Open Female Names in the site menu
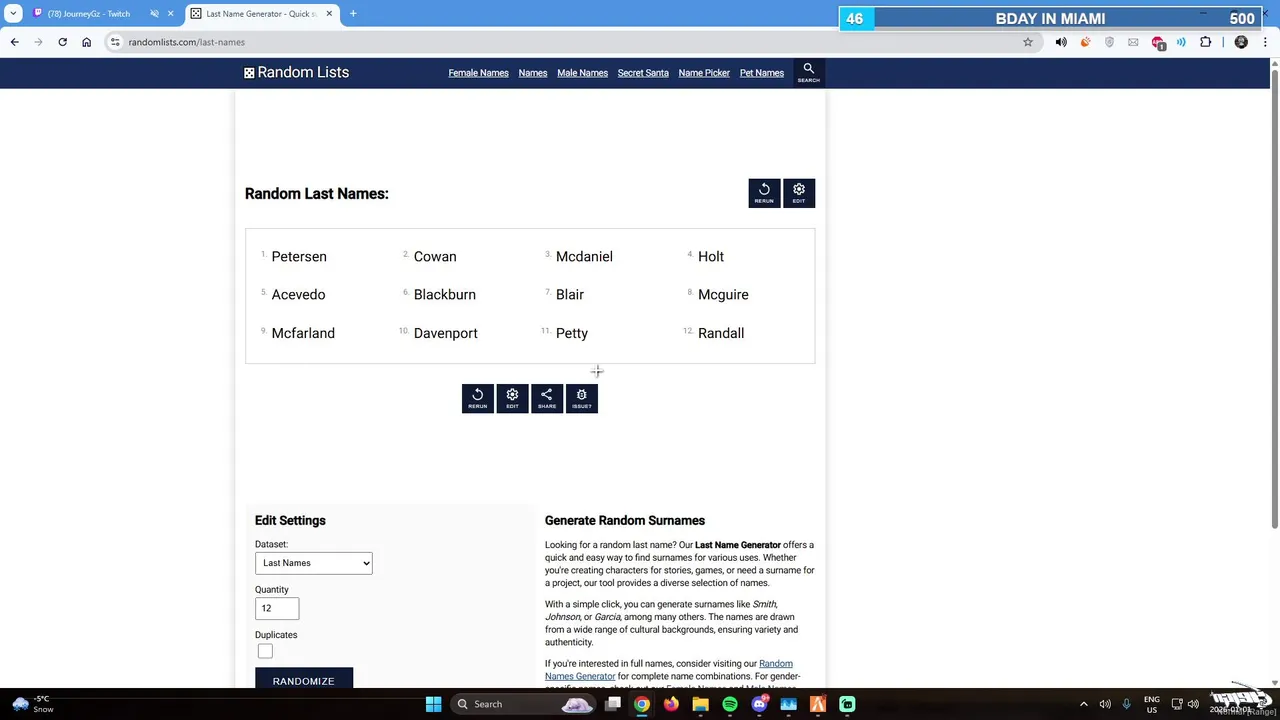The image size is (1280, 720). click(478, 73)
